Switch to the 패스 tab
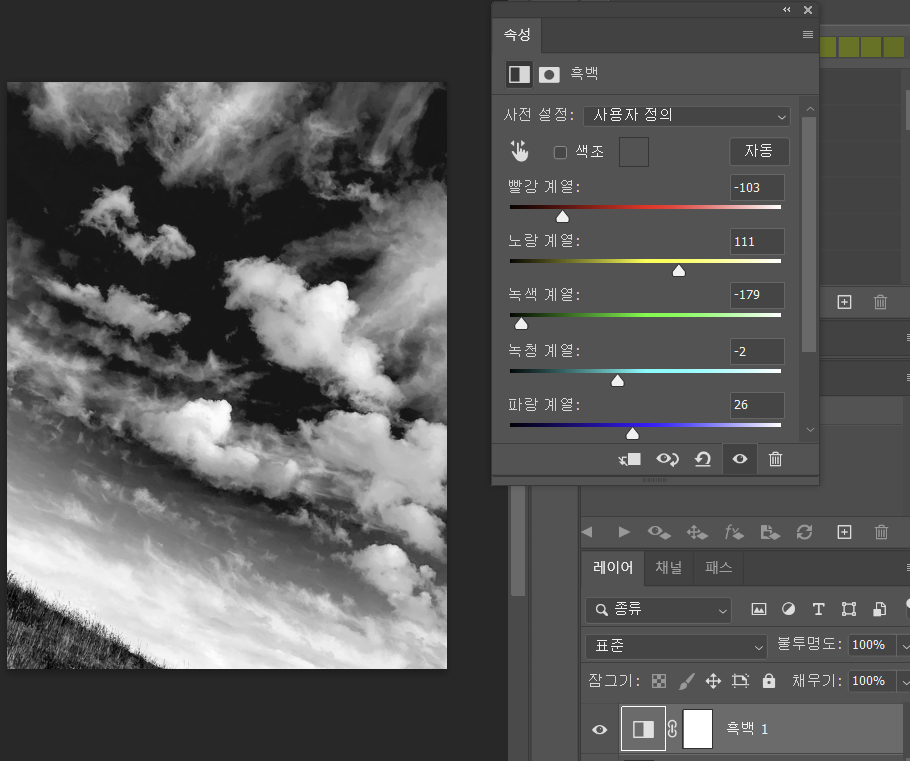 coord(718,568)
